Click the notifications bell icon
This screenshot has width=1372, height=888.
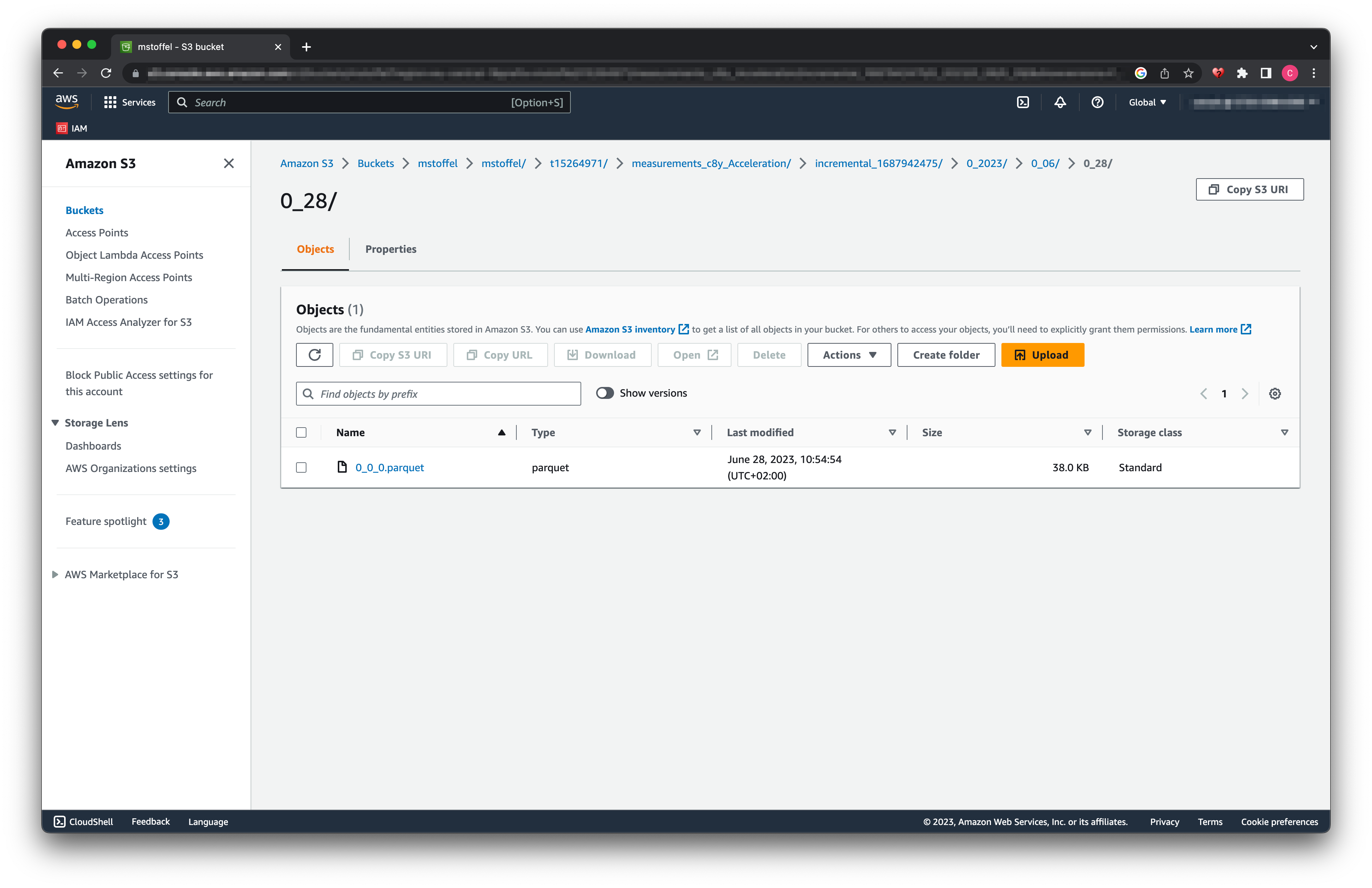coord(1060,102)
